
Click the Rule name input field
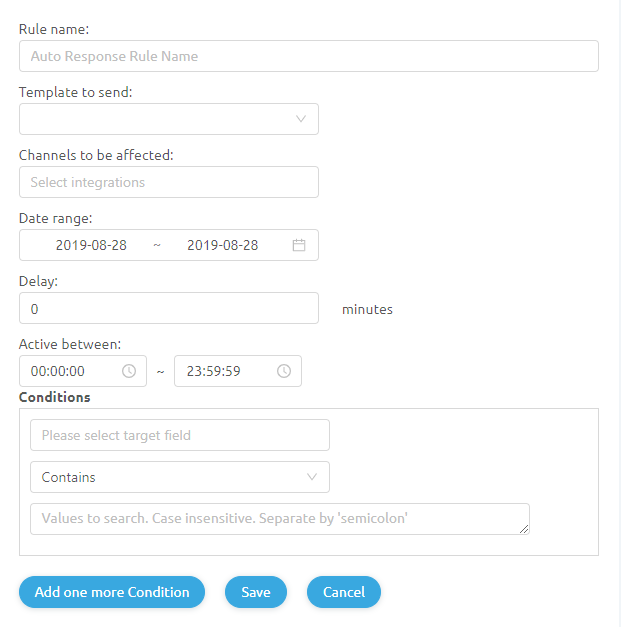308,56
